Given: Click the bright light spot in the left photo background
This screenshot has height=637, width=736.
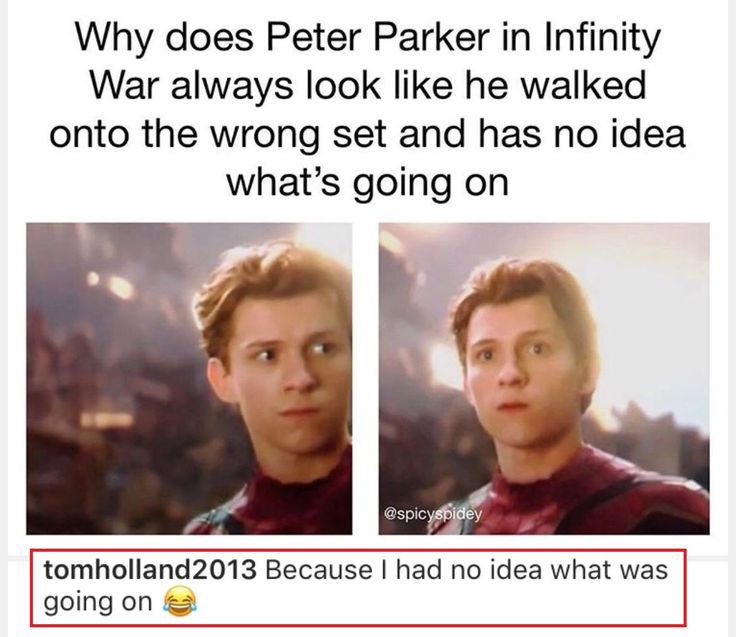Looking at the screenshot, I should pyautogui.click(x=119, y=285).
